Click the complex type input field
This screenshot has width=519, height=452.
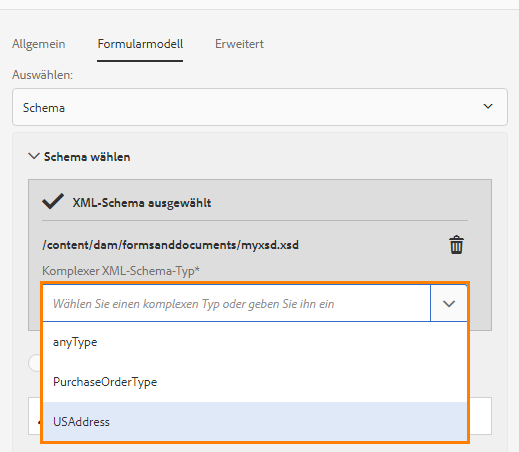(237, 303)
